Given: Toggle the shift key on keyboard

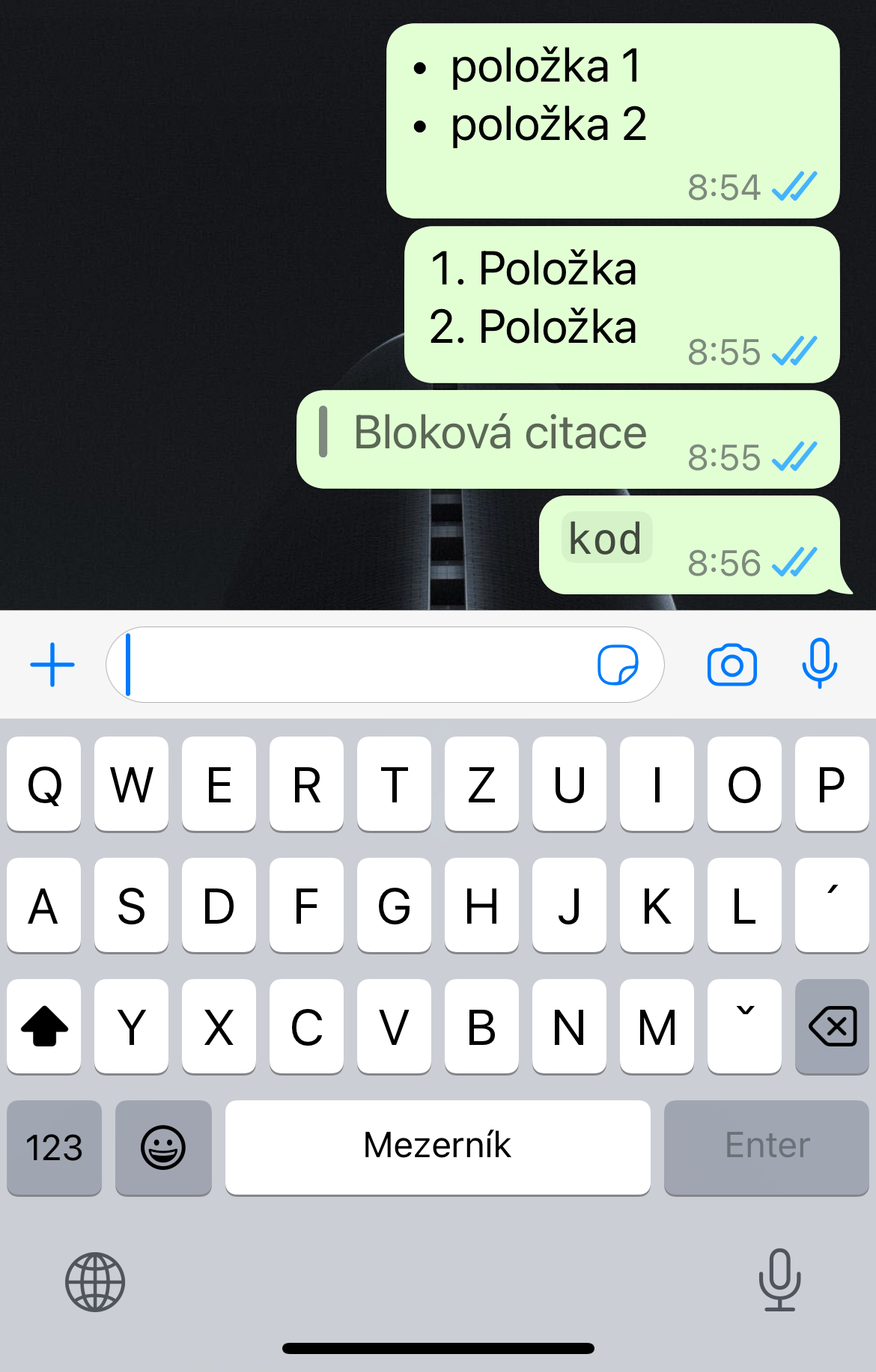Looking at the screenshot, I should [x=44, y=1026].
